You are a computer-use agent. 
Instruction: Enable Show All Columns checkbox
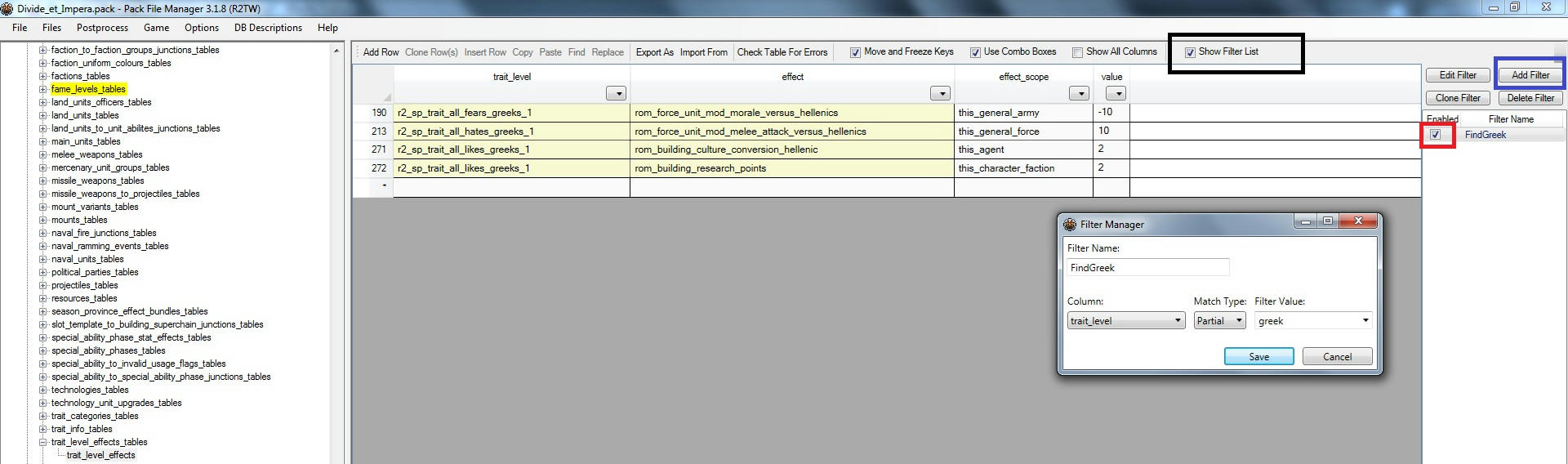pos(1077,52)
